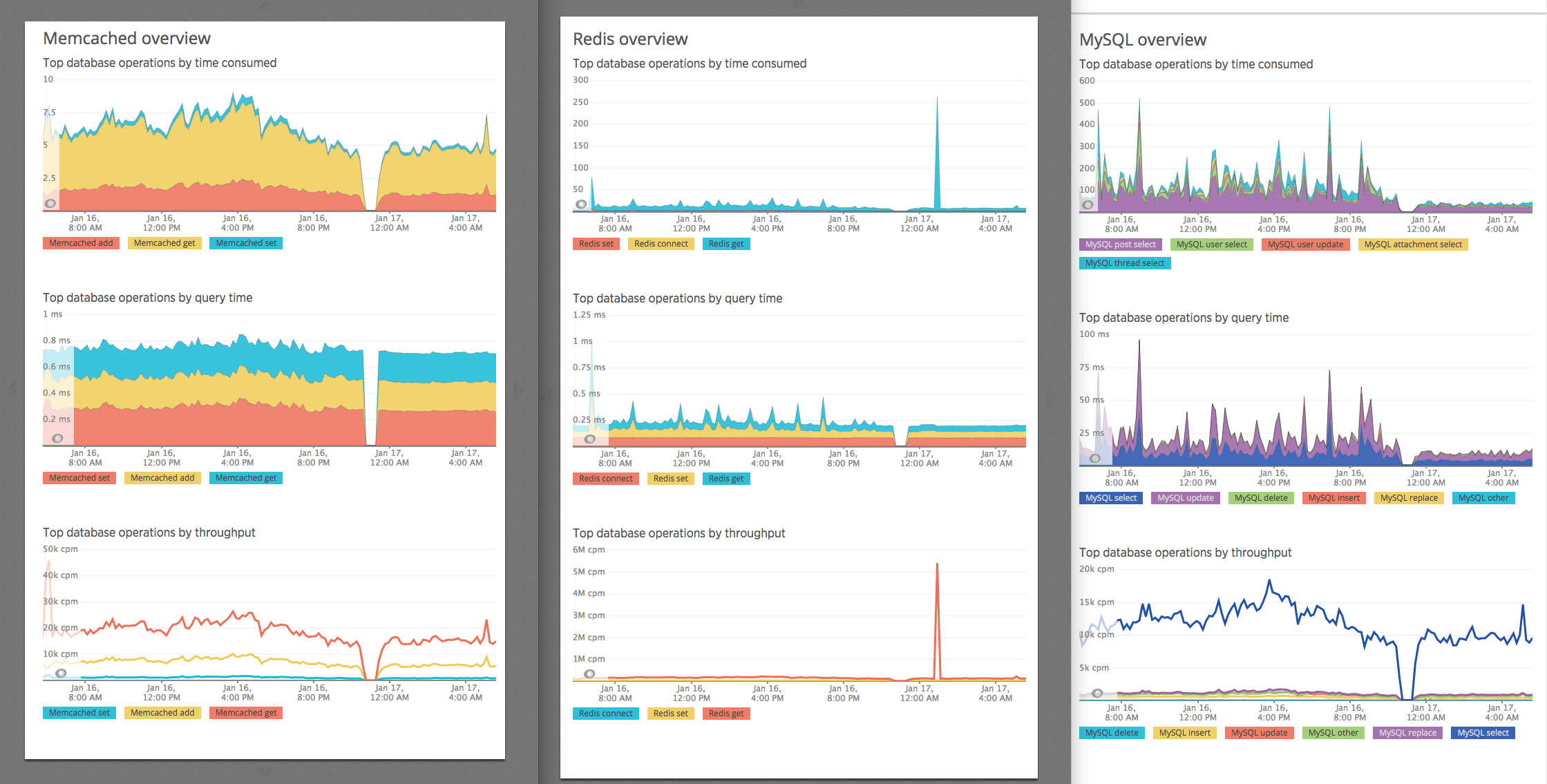Click the '20k cpm' axis label in MySQL throughput chart
The width and height of the screenshot is (1547, 784).
tap(1097, 569)
